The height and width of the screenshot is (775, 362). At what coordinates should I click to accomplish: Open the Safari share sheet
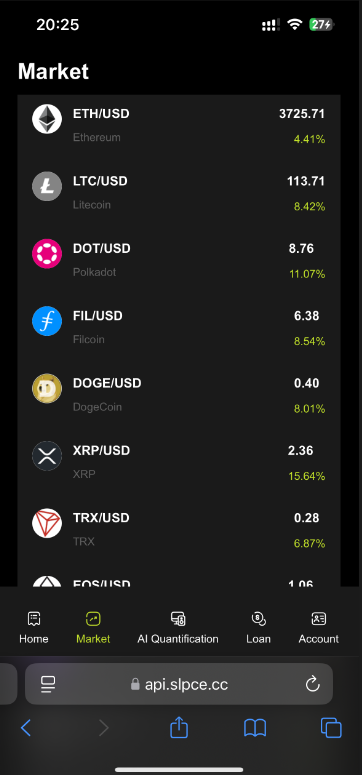click(x=179, y=728)
